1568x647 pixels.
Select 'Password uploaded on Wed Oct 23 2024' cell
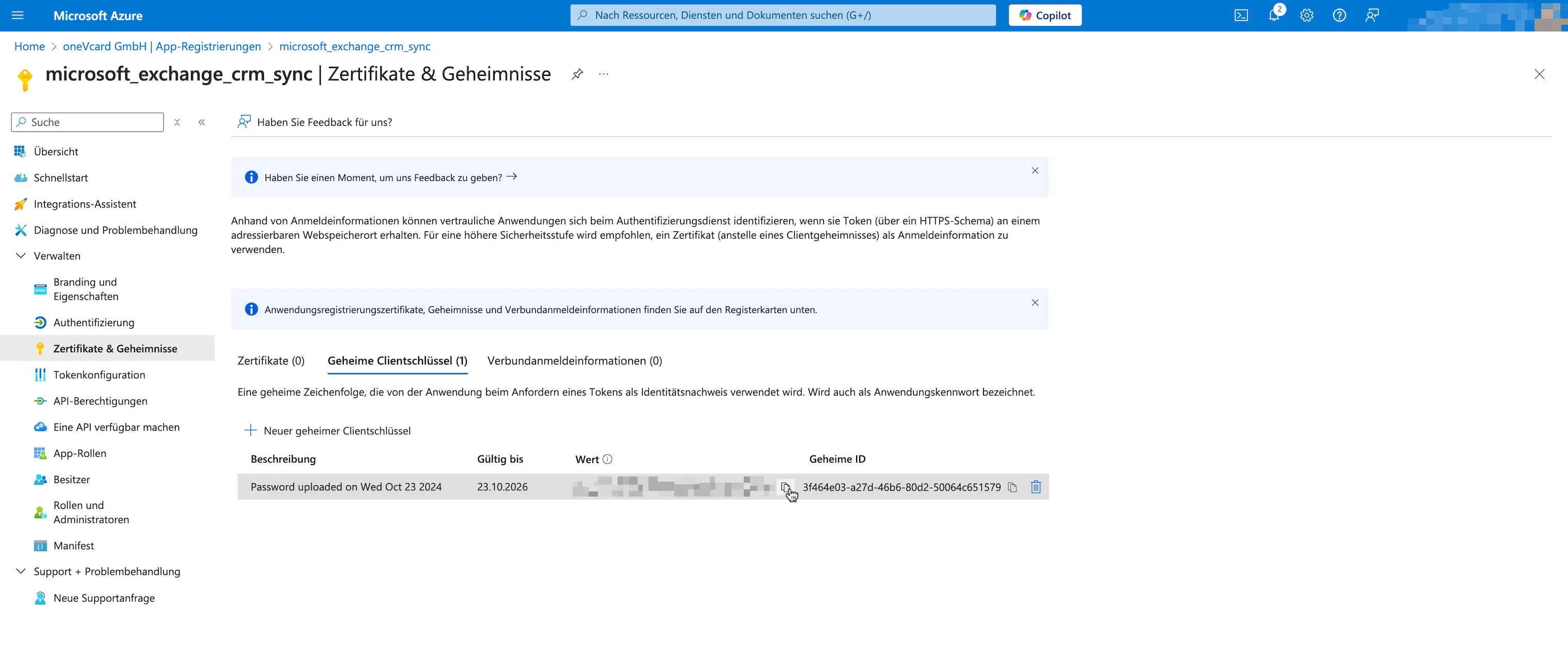(346, 487)
